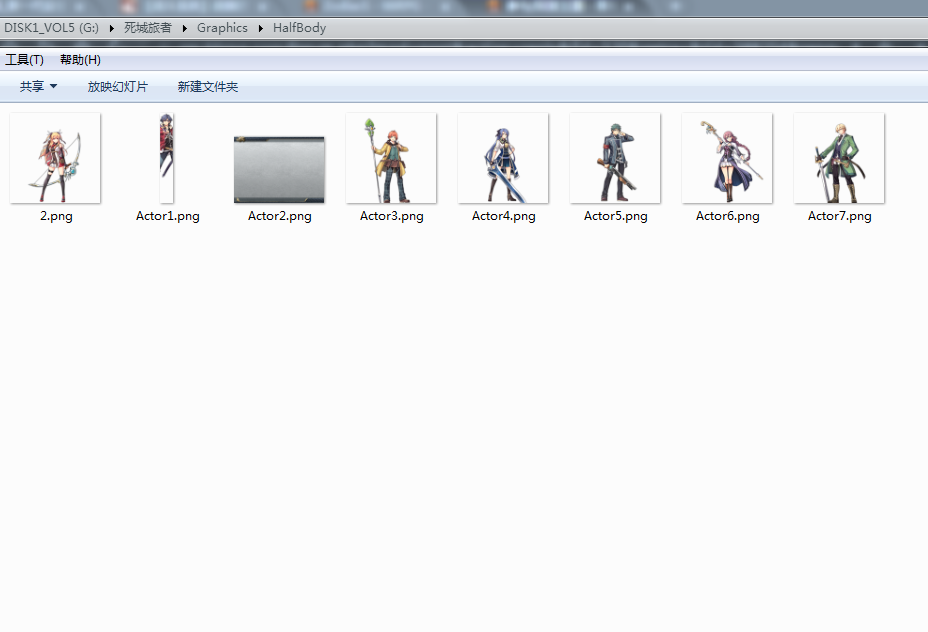This screenshot has height=632, width=928.
Task: Click the file name Actor4.png
Action: tap(504, 217)
